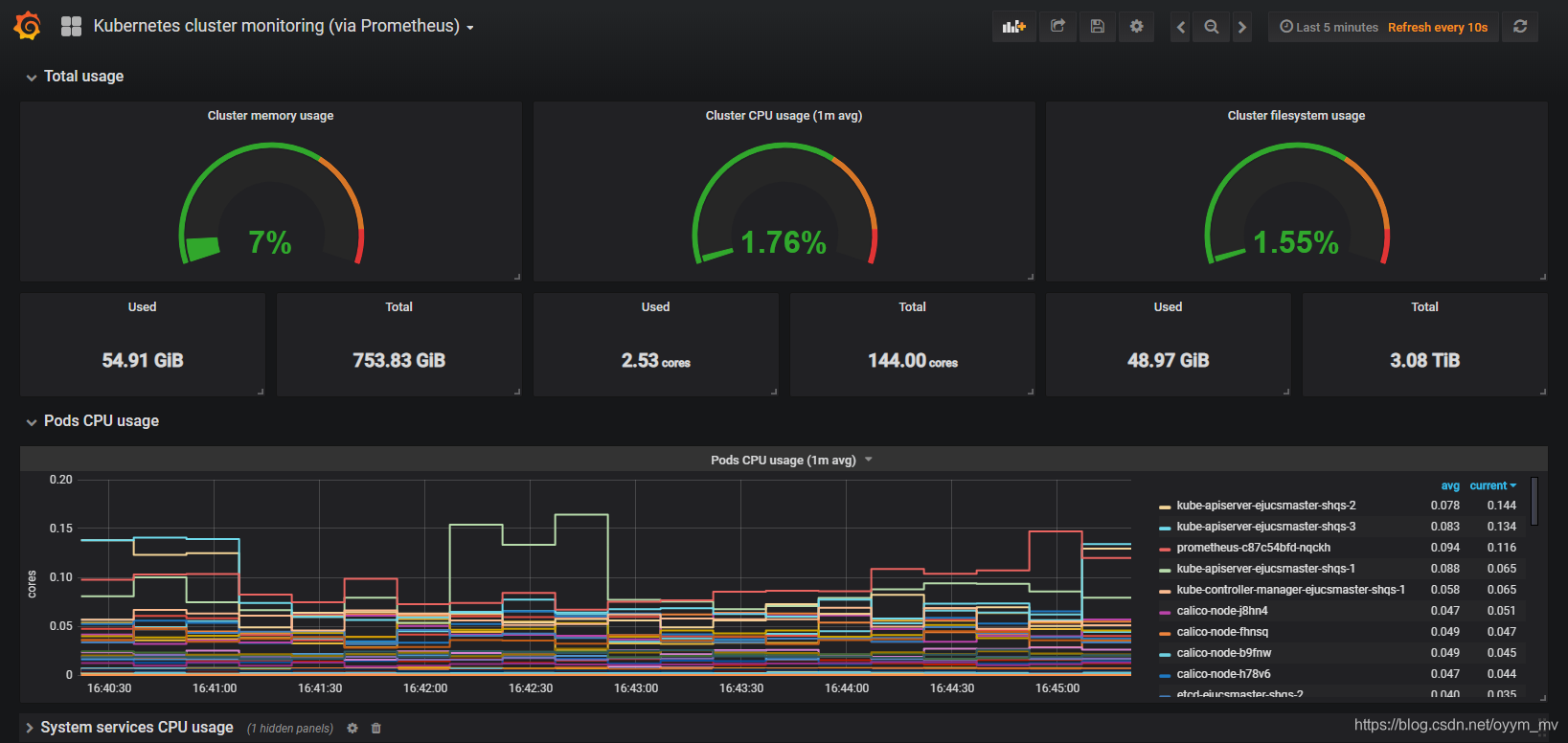The width and height of the screenshot is (1568, 743).
Task: Toggle prometheus-c87c54bfd-nqckh series
Action: click(x=1253, y=548)
